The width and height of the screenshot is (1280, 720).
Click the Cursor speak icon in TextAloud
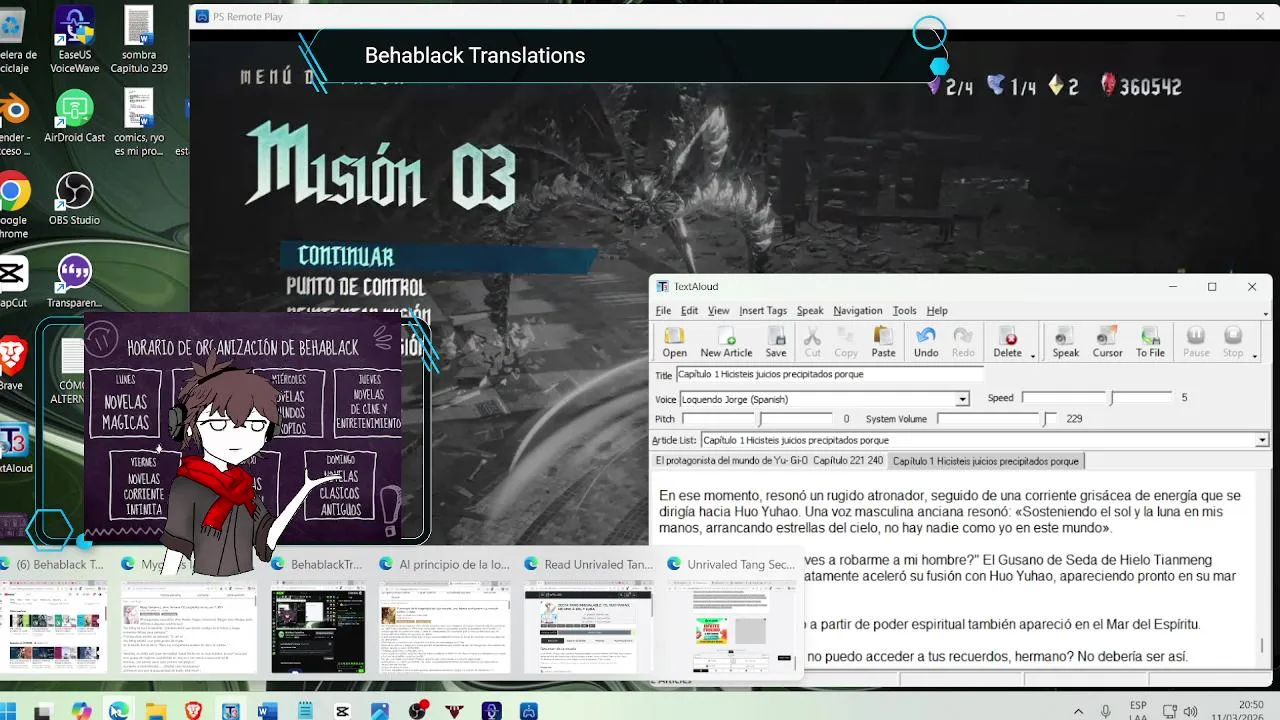1107,341
